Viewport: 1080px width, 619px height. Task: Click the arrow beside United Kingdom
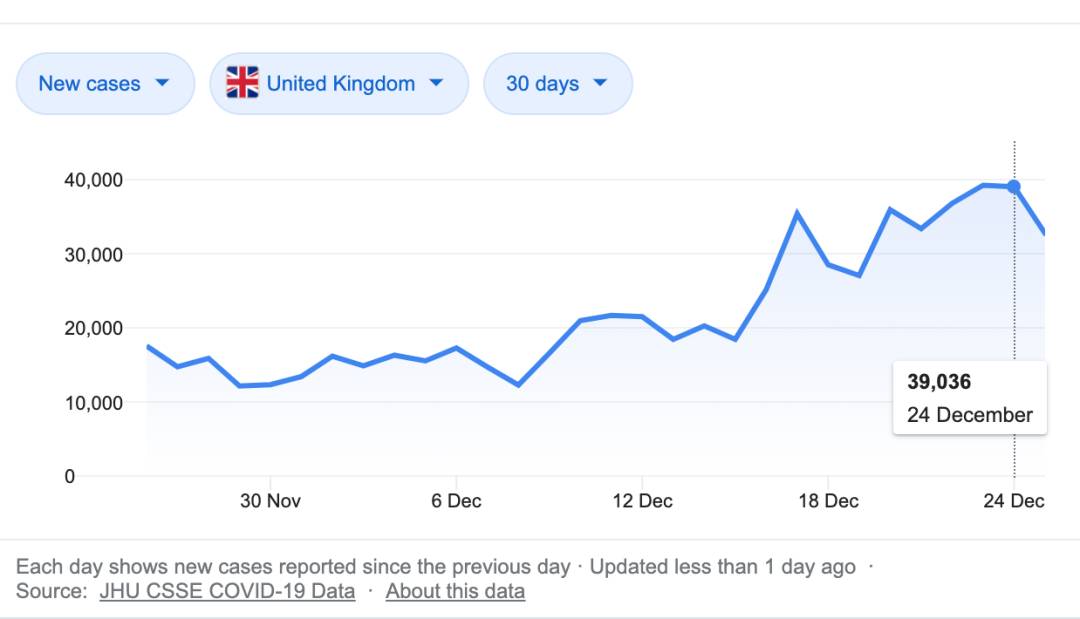pos(436,83)
